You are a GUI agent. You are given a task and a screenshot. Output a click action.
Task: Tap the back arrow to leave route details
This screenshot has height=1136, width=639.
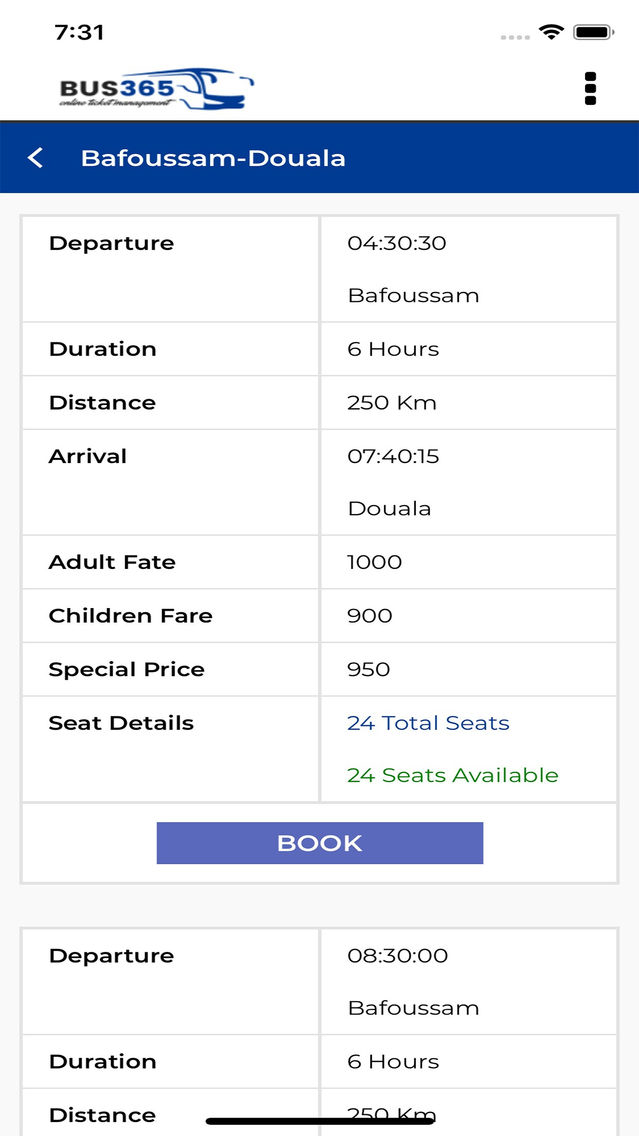point(35,158)
